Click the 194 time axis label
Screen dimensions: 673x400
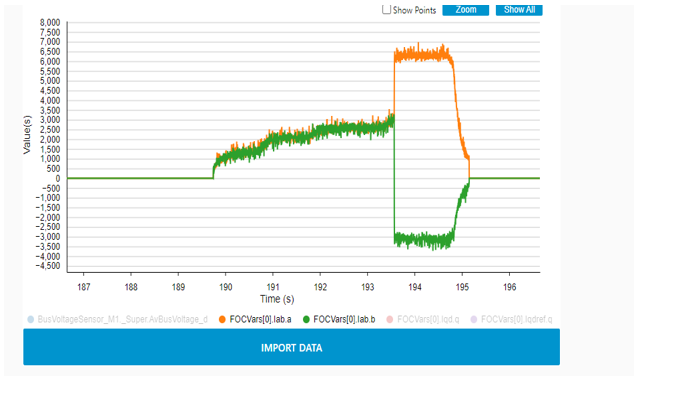click(x=415, y=287)
